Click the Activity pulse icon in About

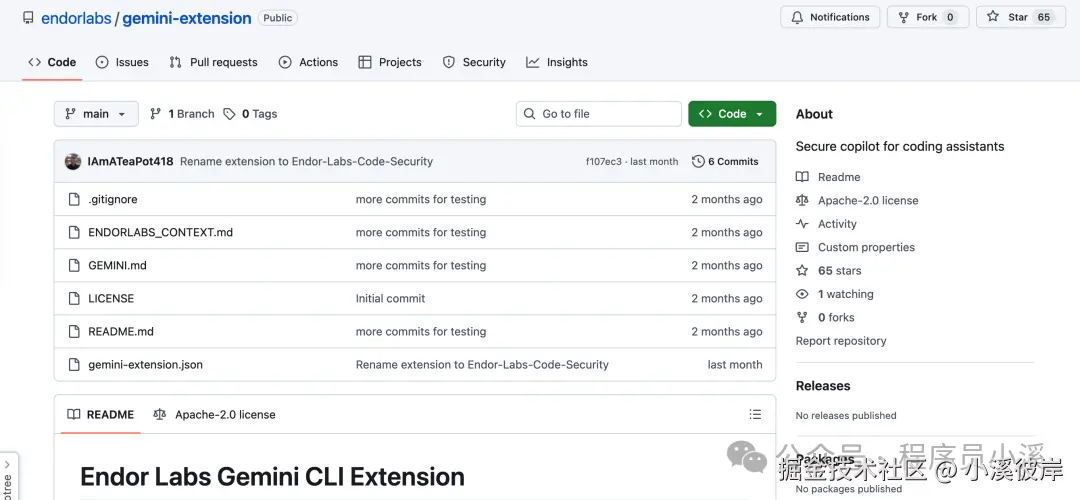pyautogui.click(x=802, y=224)
